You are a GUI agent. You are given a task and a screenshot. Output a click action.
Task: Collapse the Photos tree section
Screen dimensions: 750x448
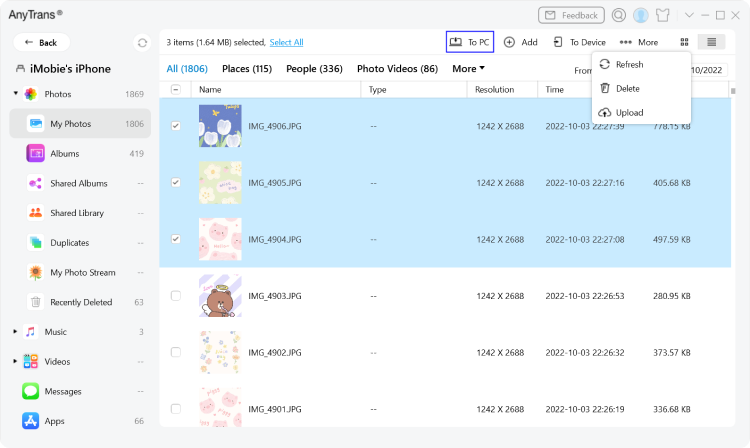[x=16, y=94]
